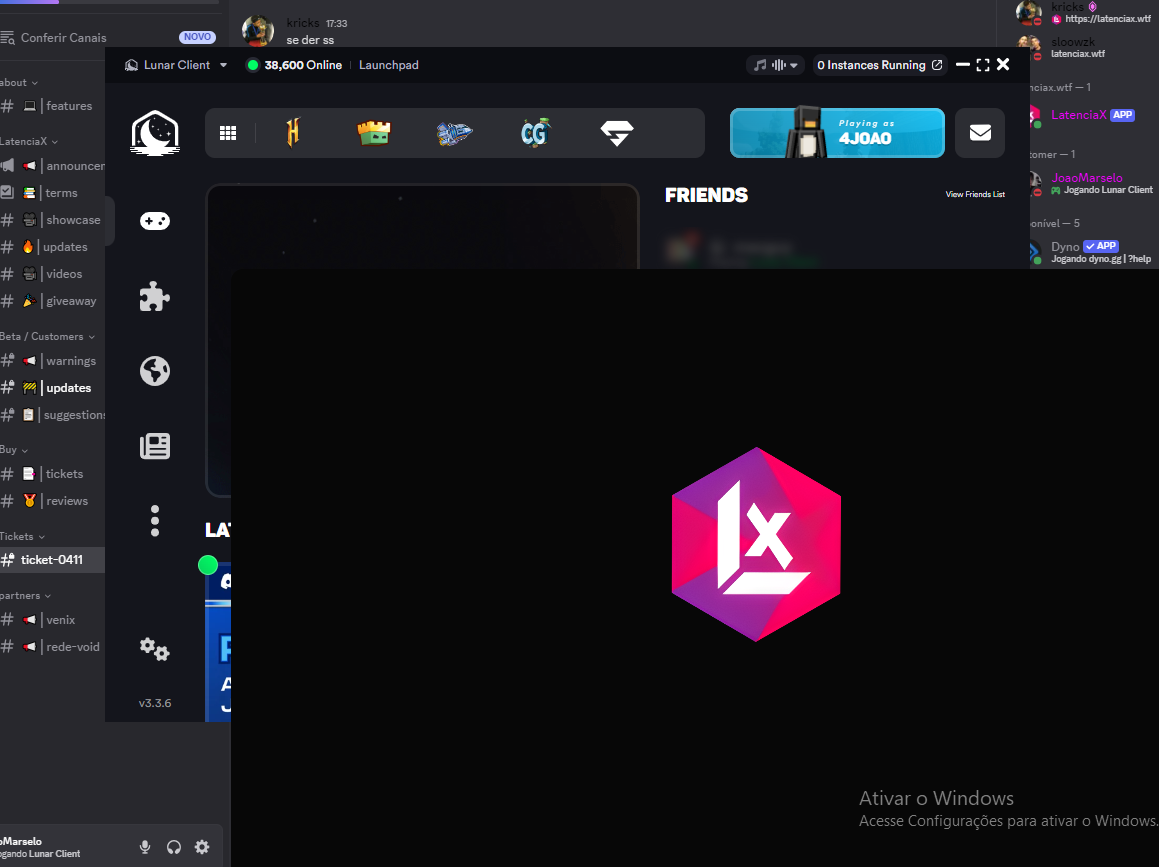
Task: Open the showcase channel
Action: pos(52,220)
